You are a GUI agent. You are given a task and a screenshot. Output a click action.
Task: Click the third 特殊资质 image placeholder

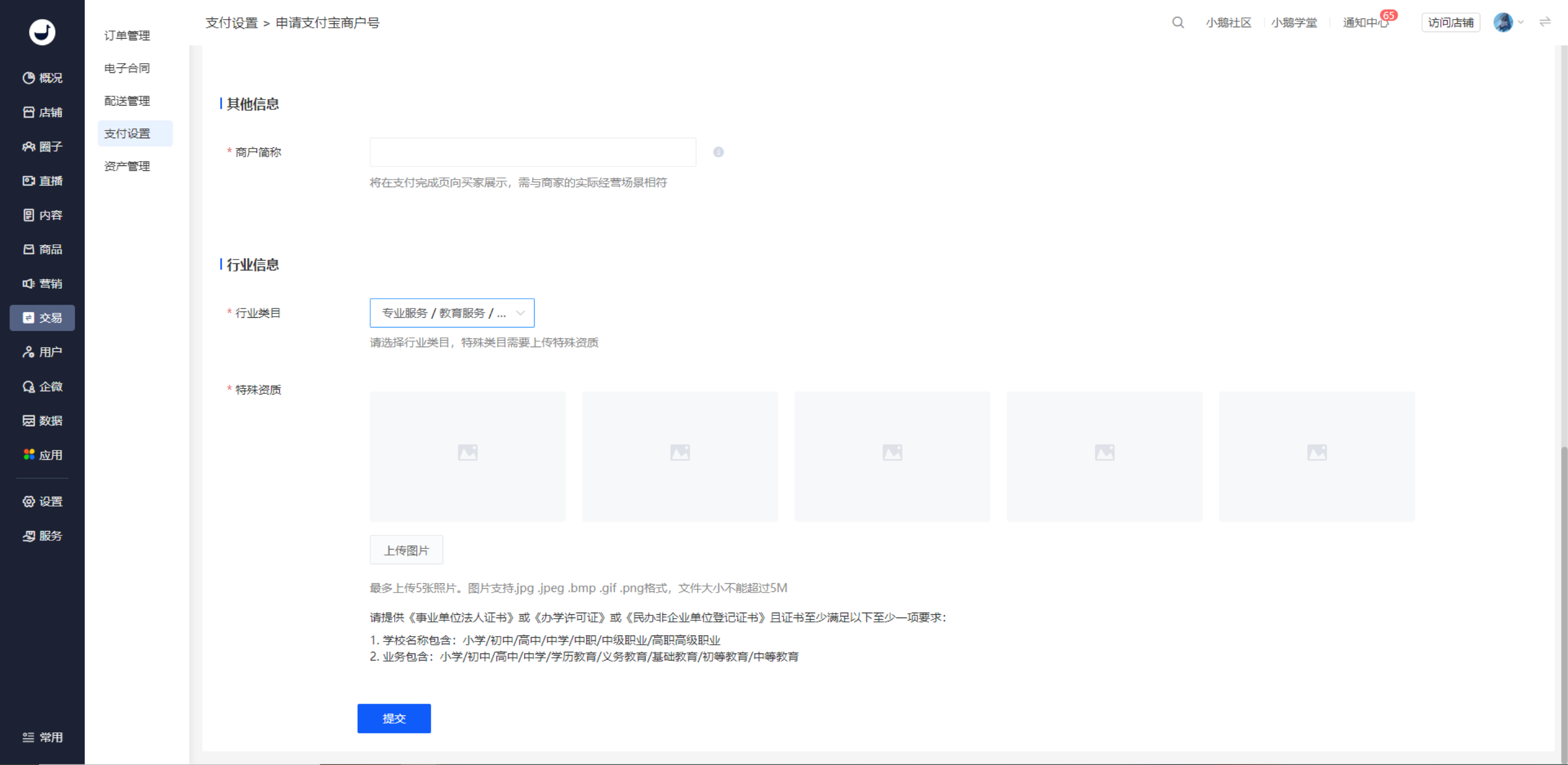[892, 456]
